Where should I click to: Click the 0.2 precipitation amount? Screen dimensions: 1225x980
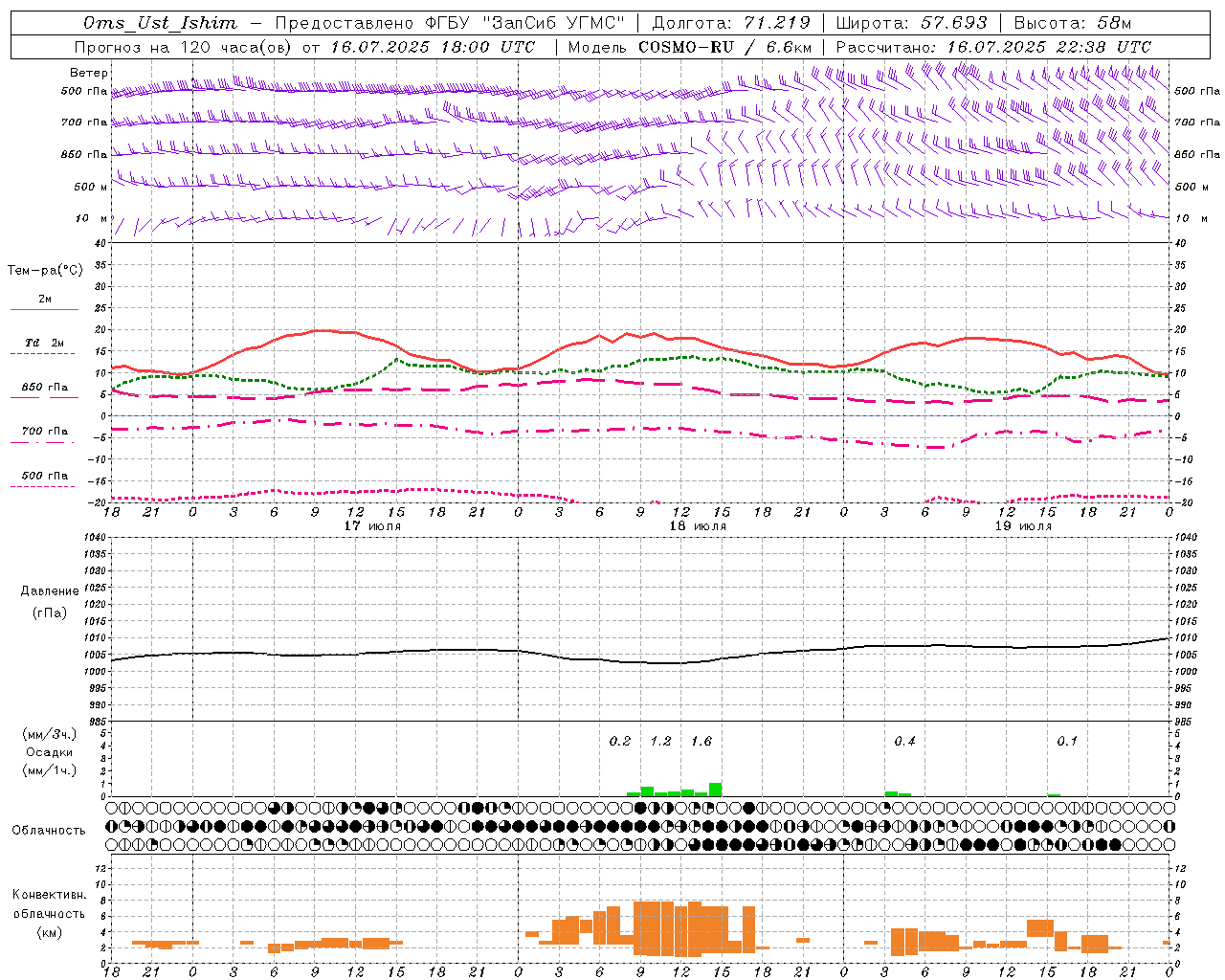tap(620, 742)
